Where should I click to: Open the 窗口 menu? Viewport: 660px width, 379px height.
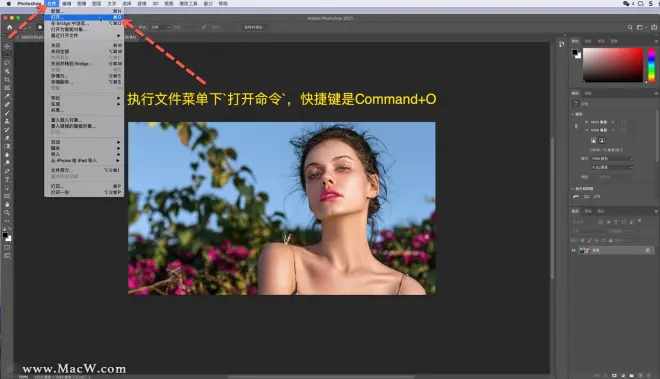[208, 3]
